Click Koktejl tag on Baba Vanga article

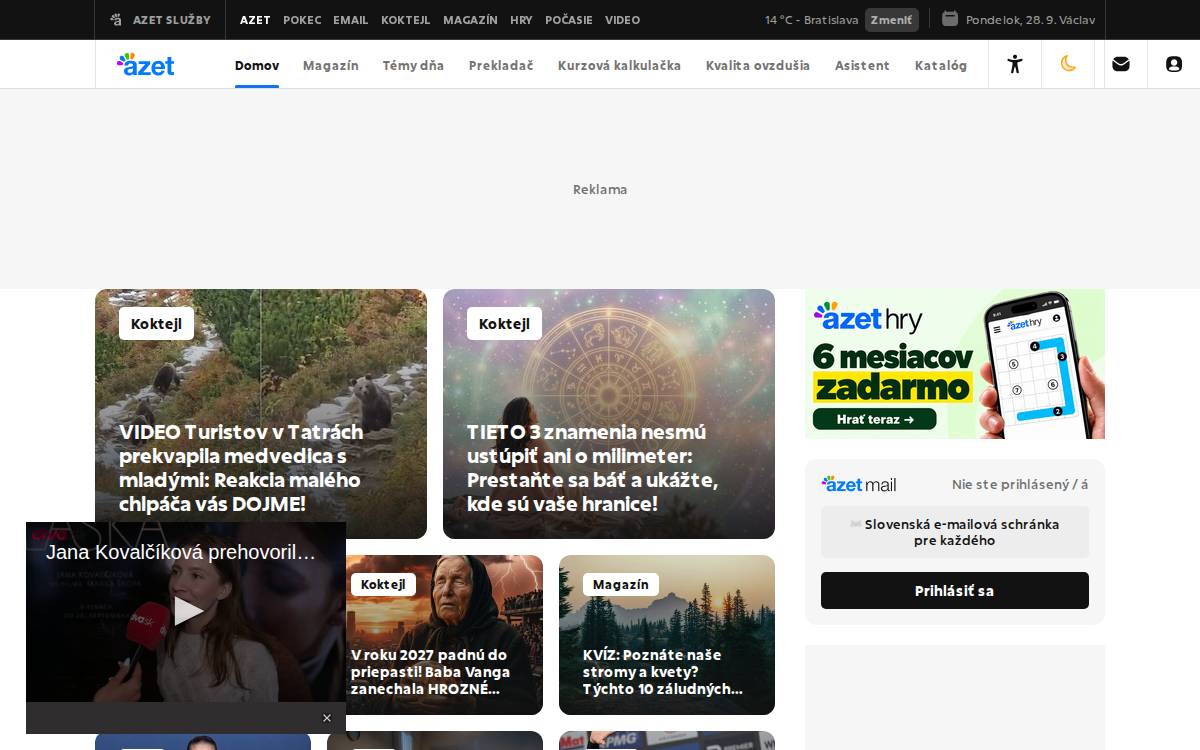(x=383, y=584)
